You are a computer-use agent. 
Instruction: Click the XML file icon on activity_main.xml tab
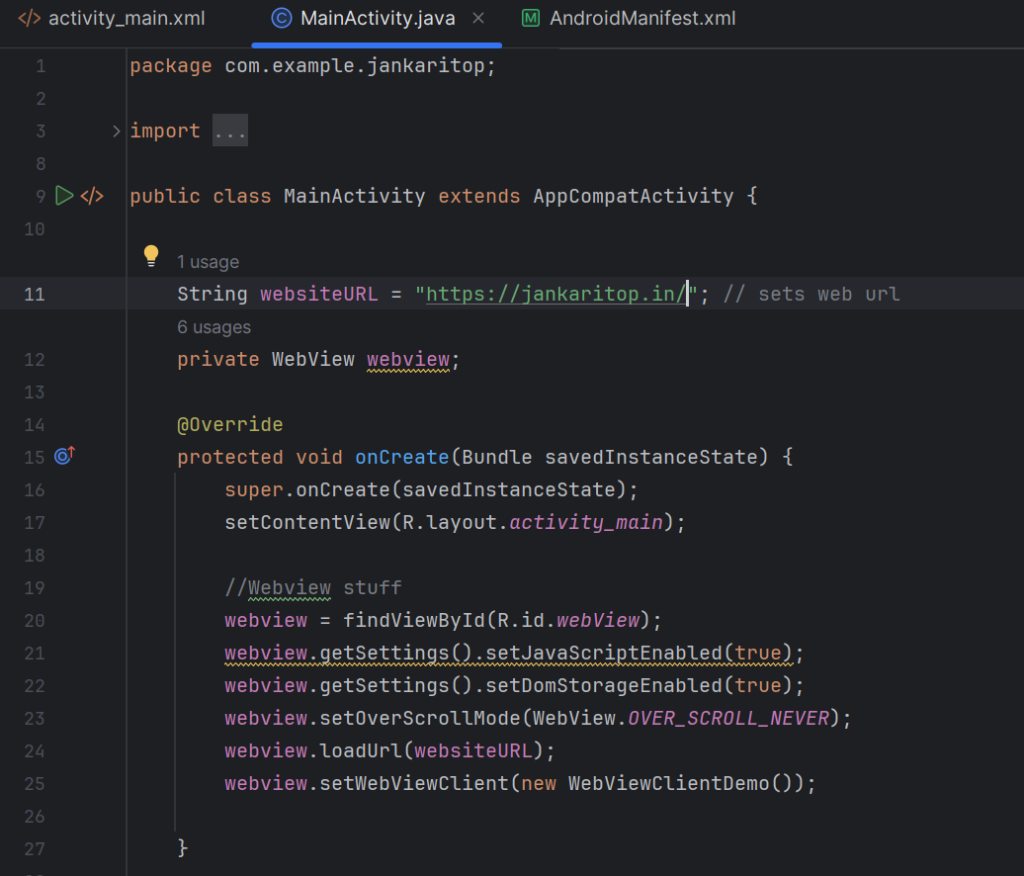29,18
